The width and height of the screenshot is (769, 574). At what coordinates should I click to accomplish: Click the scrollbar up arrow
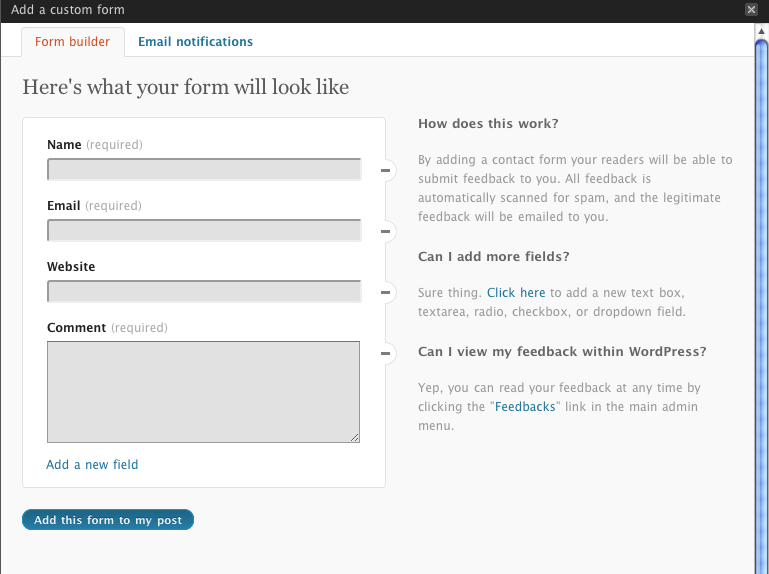761,32
